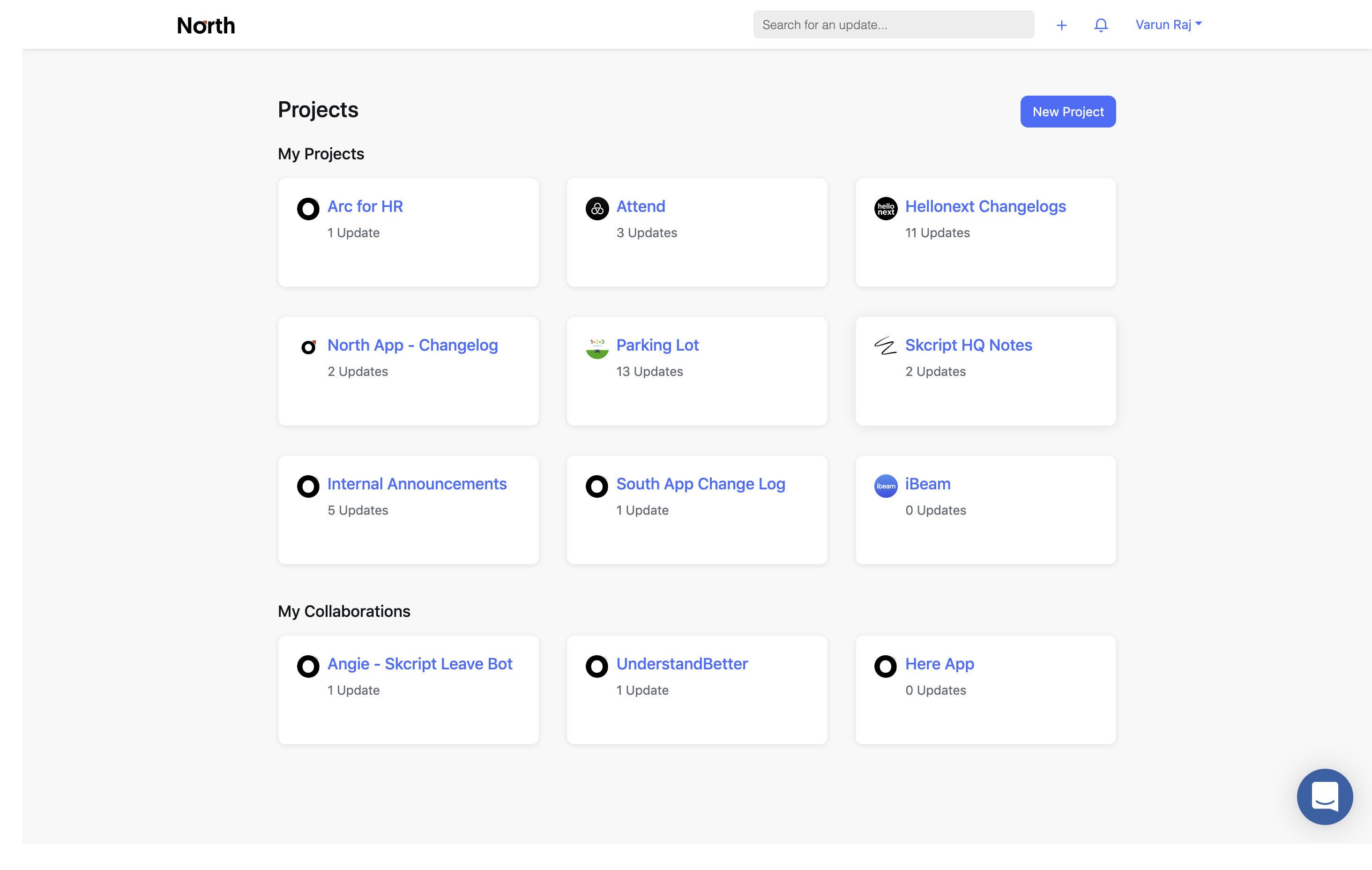The height and width of the screenshot is (870, 1372).
Task: Click the My Projects heading
Action: pos(321,154)
